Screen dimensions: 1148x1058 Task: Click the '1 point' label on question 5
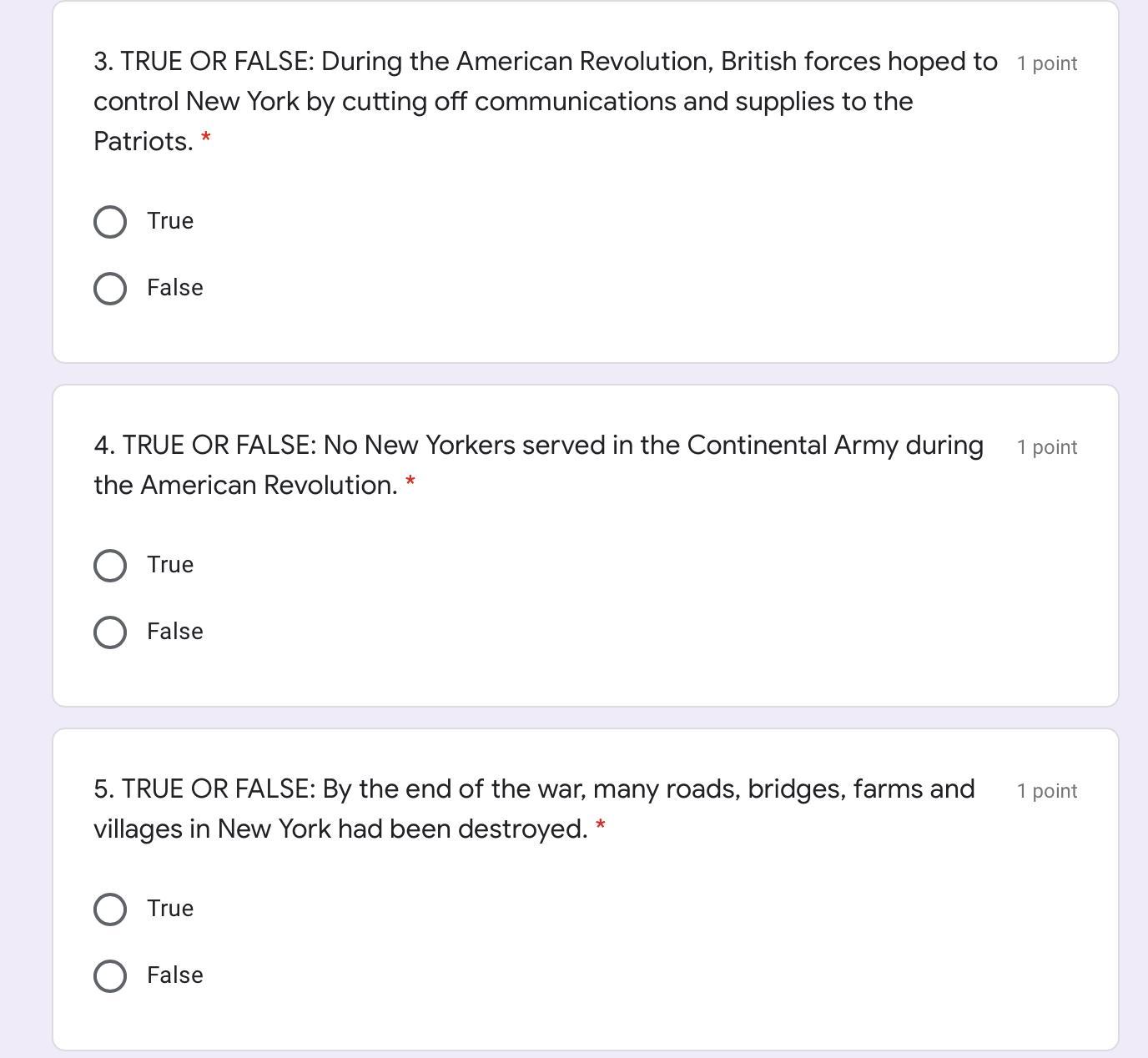point(1047,791)
